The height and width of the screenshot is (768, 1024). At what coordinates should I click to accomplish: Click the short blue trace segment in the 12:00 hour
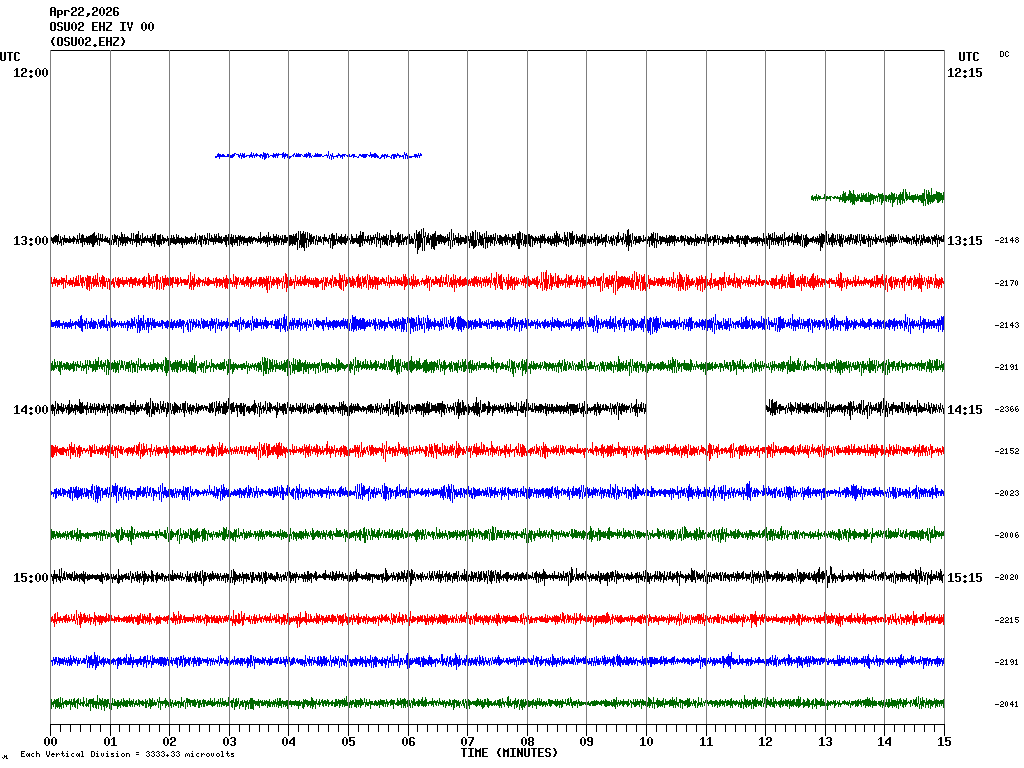[x=318, y=155]
